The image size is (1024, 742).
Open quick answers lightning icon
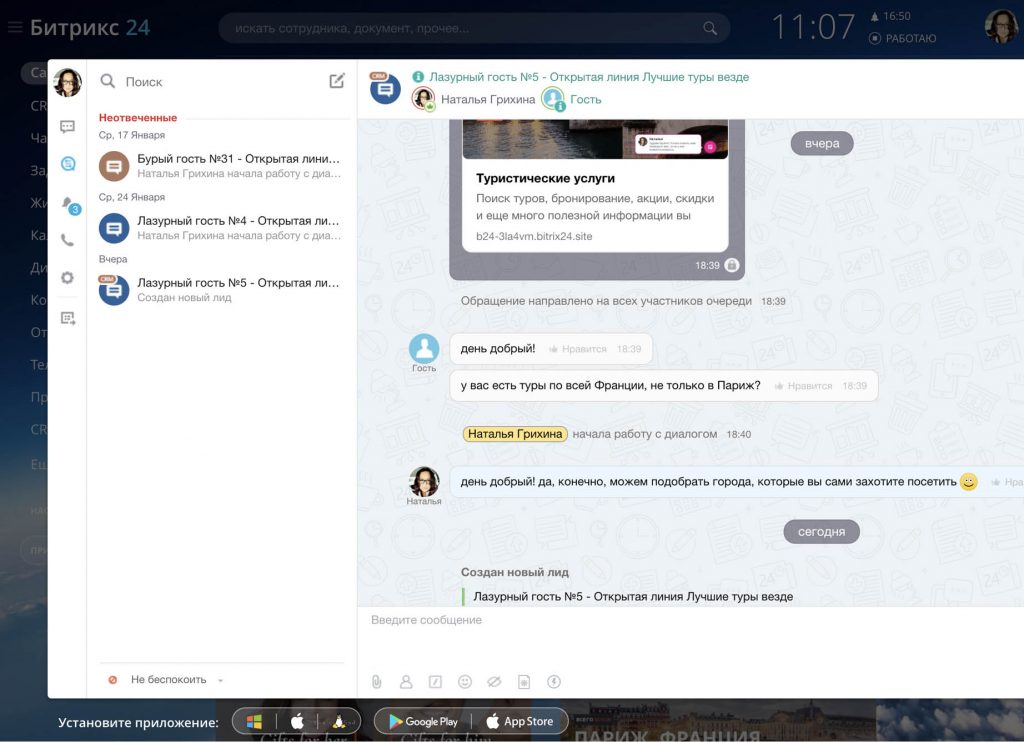pos(554,682)
